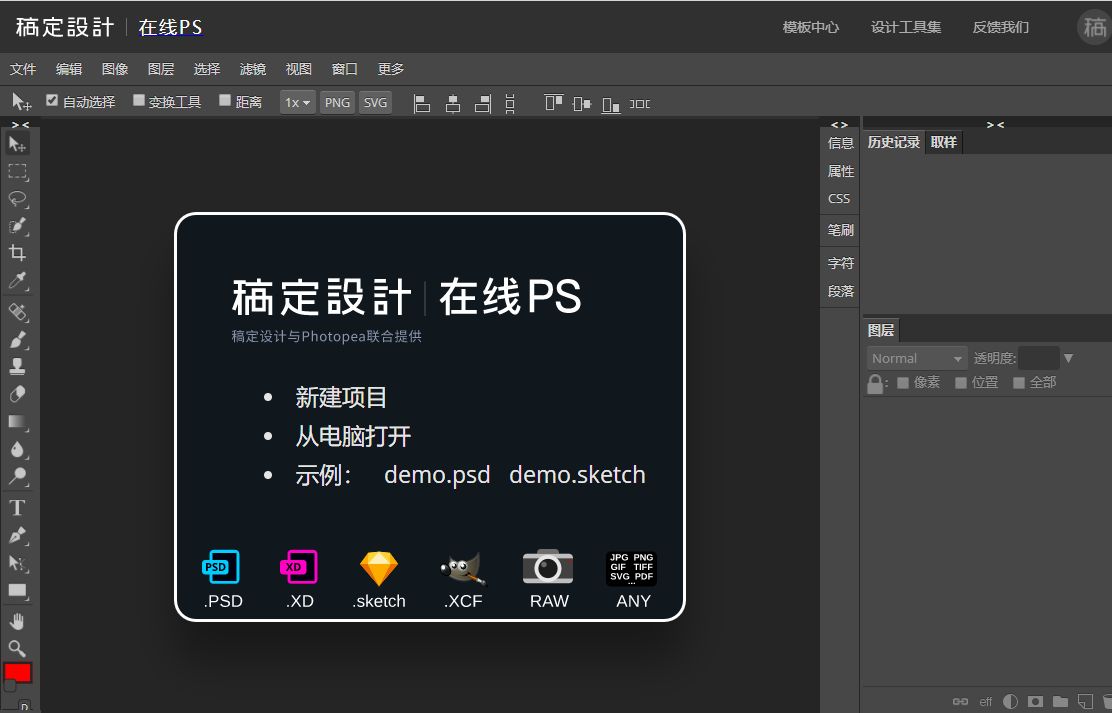The width and height of the screenshot is (1112, 713).
Task: Uncheck the 自动选择 checkbox
Action: click(53, 101)
